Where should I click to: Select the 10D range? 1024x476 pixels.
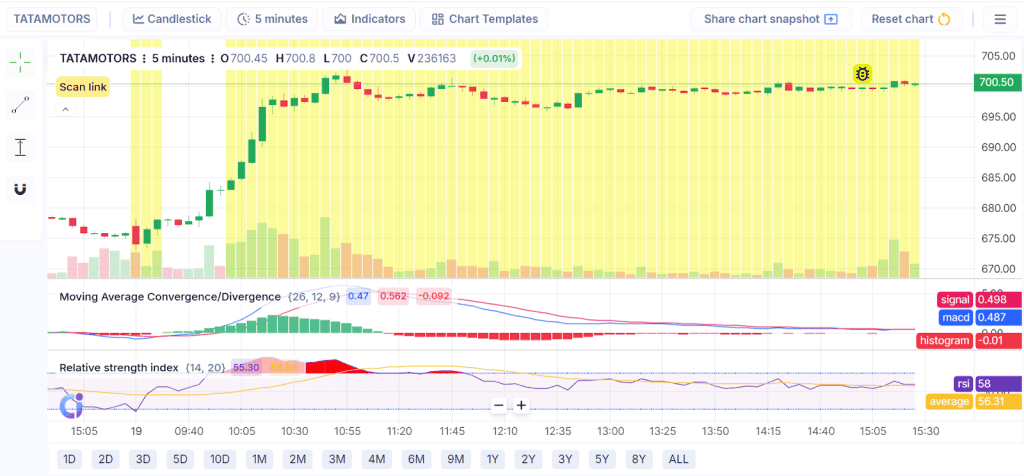tap(219, 459)
